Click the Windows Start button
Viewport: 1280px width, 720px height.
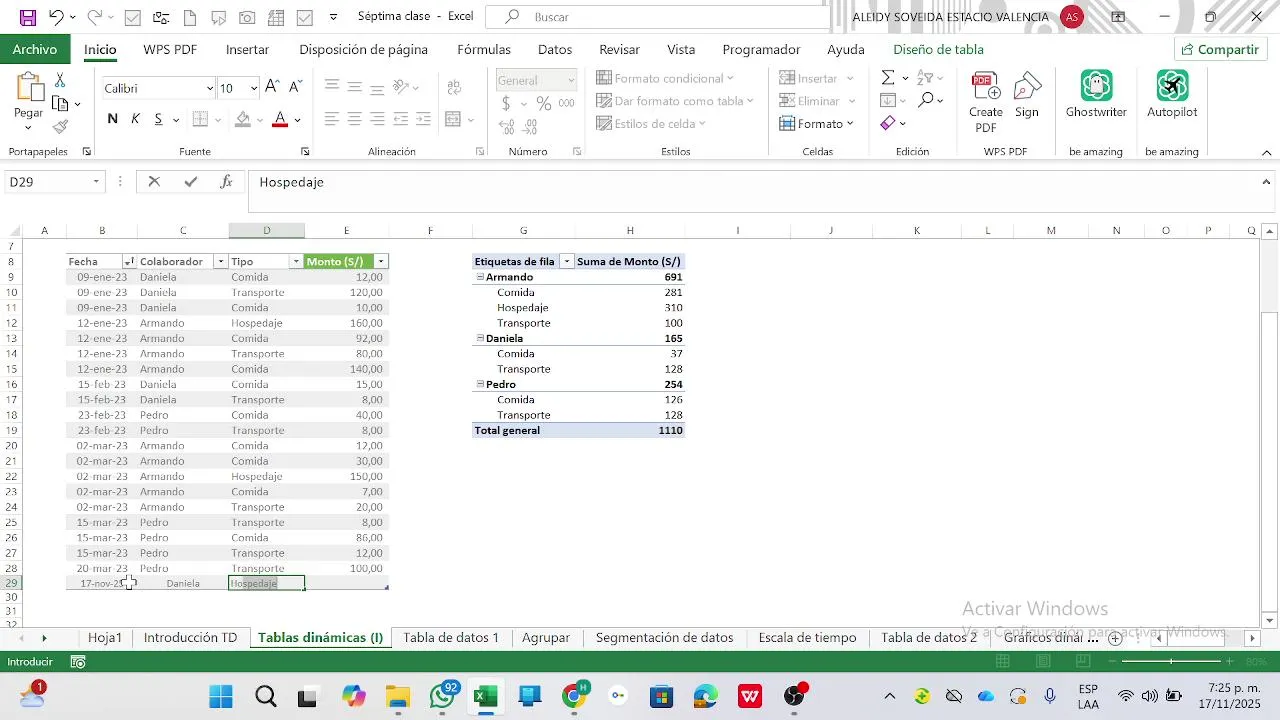[221, 697]
